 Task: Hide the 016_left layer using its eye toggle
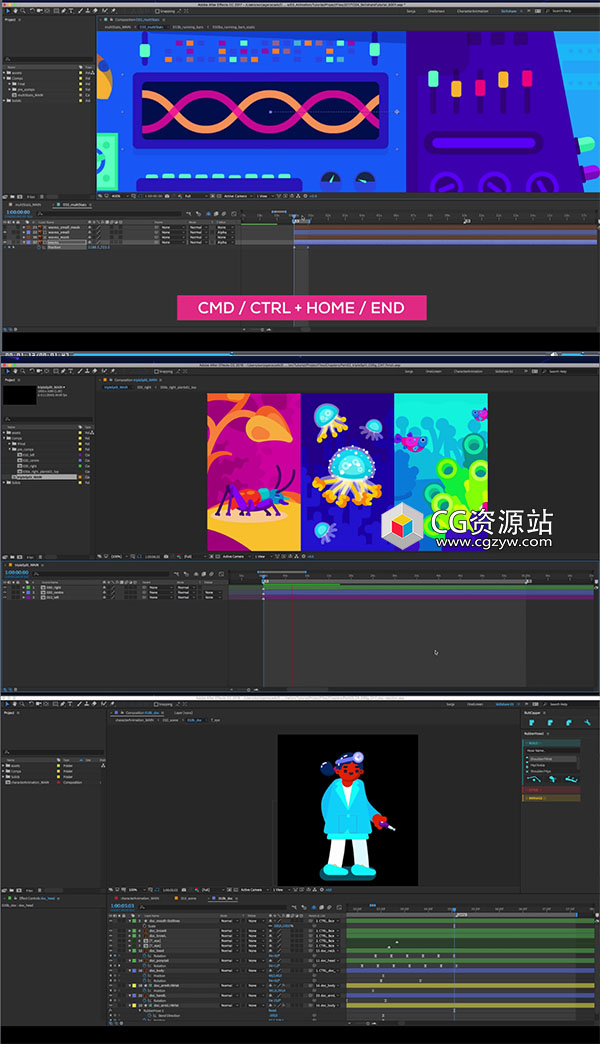(5, 597)
